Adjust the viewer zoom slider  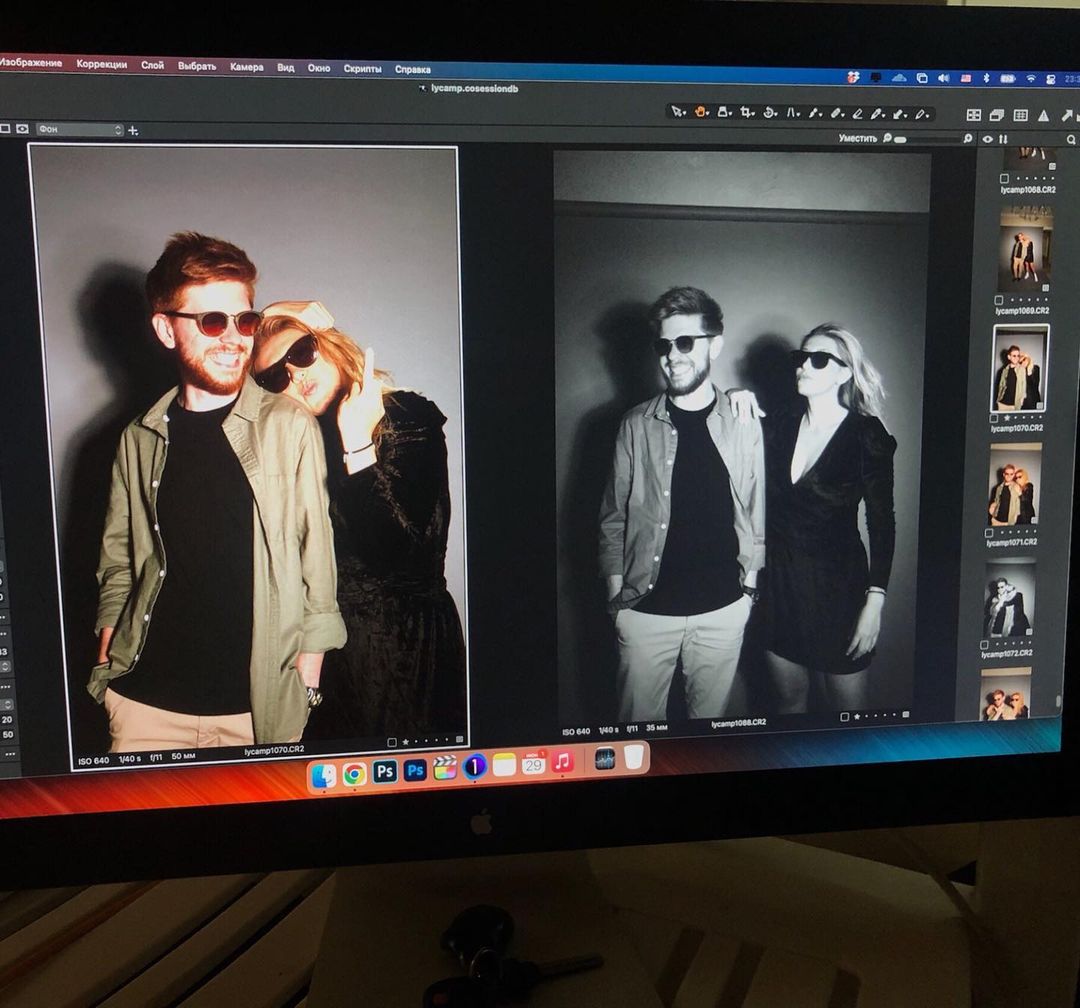(x=901, y=139)
